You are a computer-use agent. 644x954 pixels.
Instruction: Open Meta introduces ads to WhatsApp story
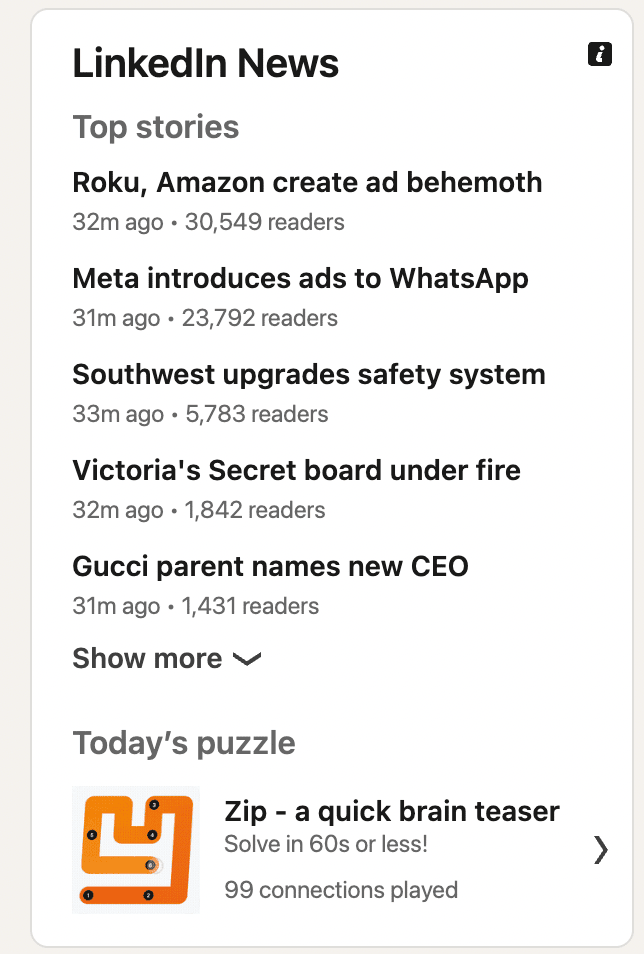(300, 279)
